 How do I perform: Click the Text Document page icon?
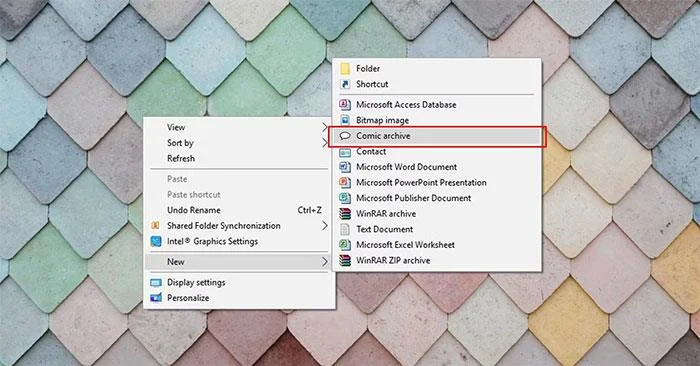tap(345, 229)
